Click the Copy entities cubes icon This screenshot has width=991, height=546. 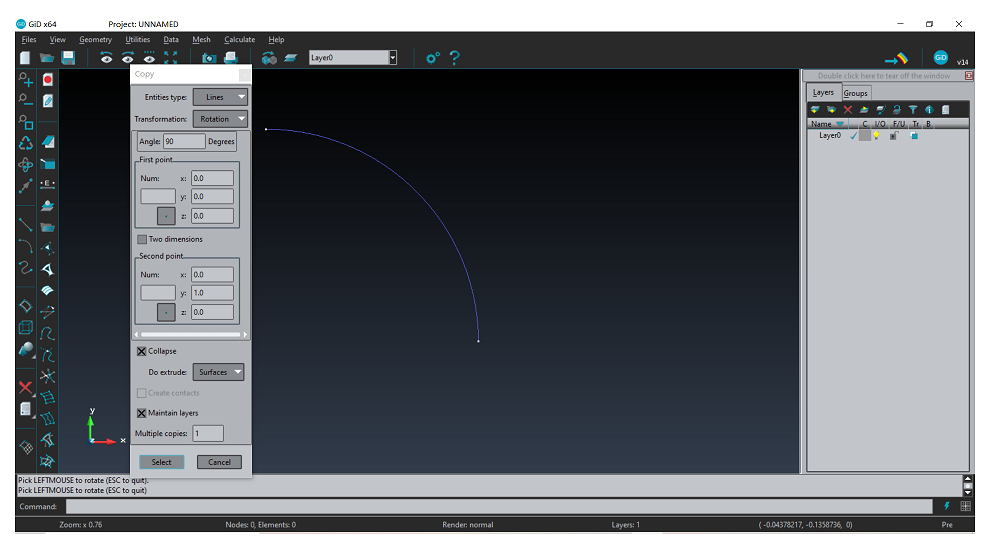[x=269, y=58]
